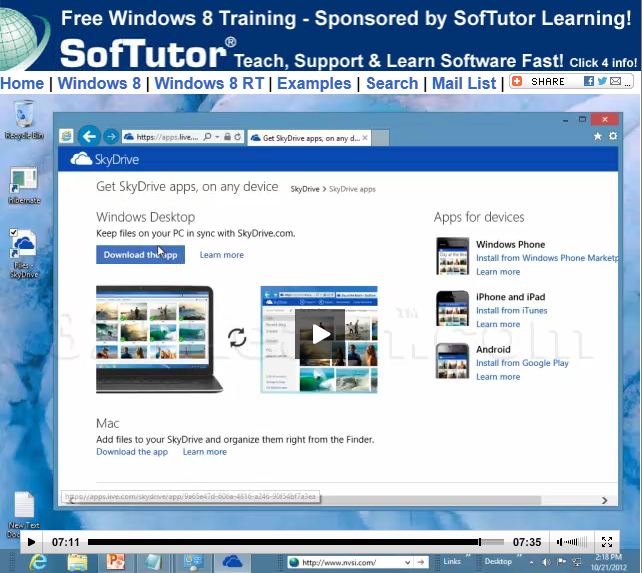
Task: Open 'Install from Google Play' link
Action: [522, 363]
